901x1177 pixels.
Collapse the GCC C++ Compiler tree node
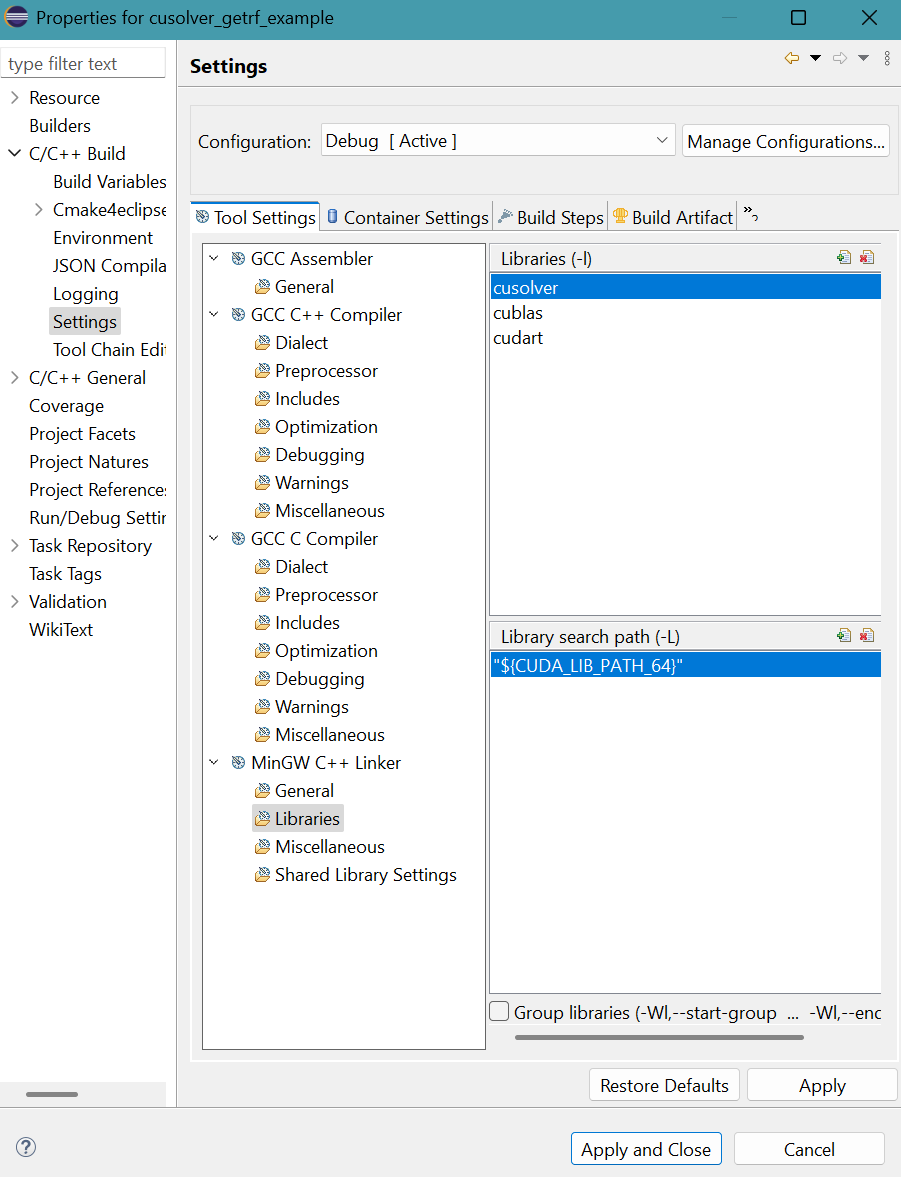tap(214, 315)
